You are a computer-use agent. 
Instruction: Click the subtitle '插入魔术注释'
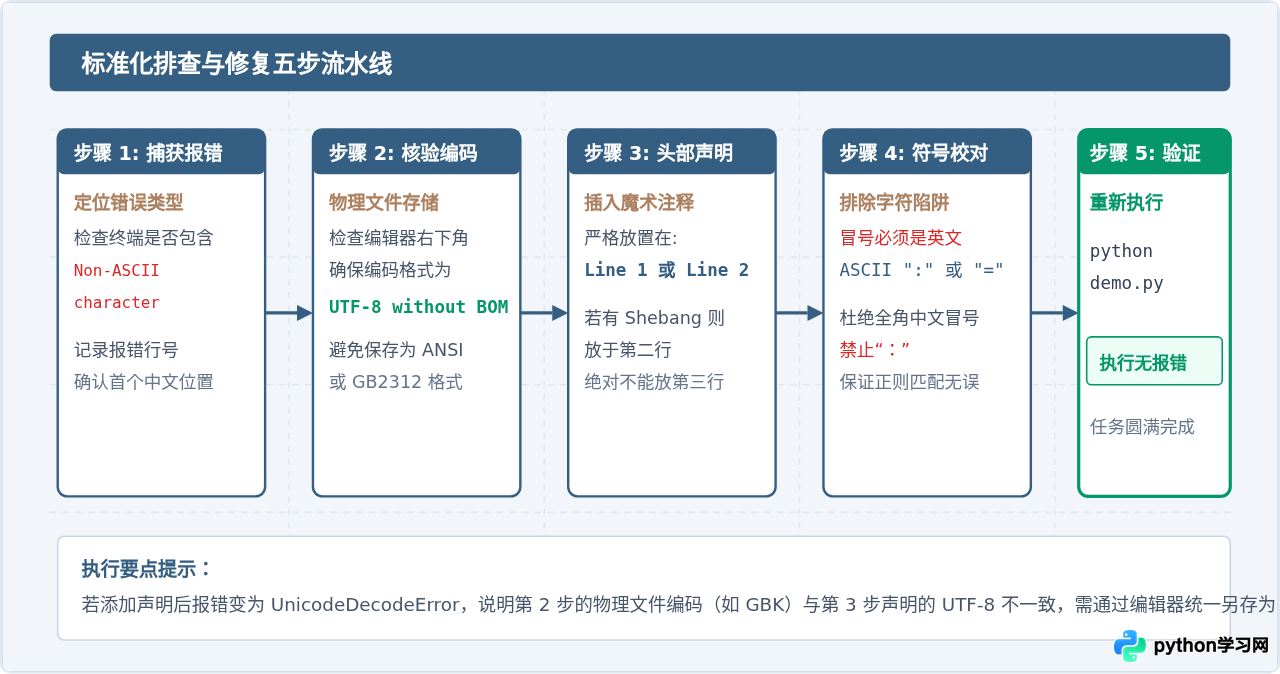639,202
